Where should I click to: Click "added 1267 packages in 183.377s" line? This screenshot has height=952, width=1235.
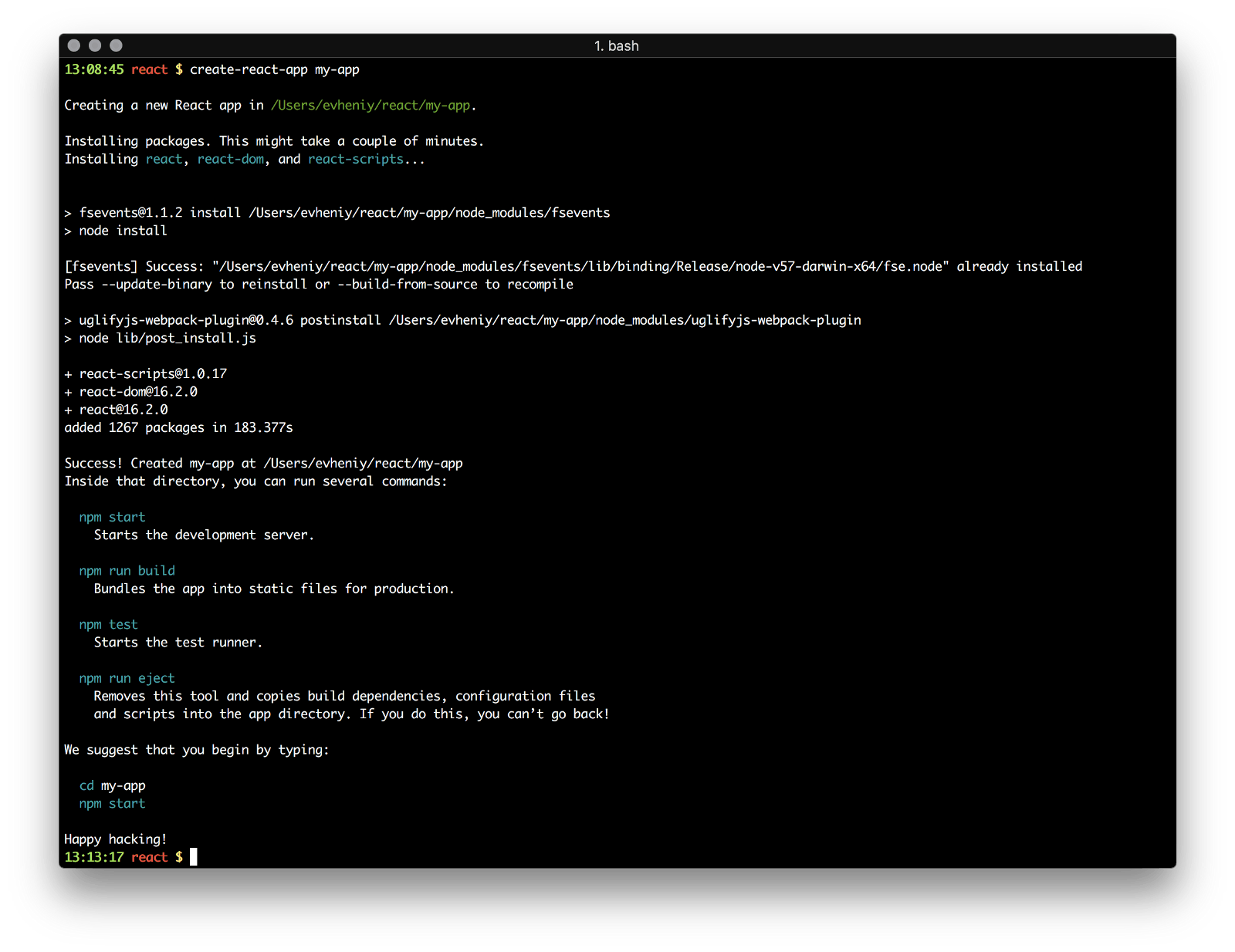click(179, 427)
